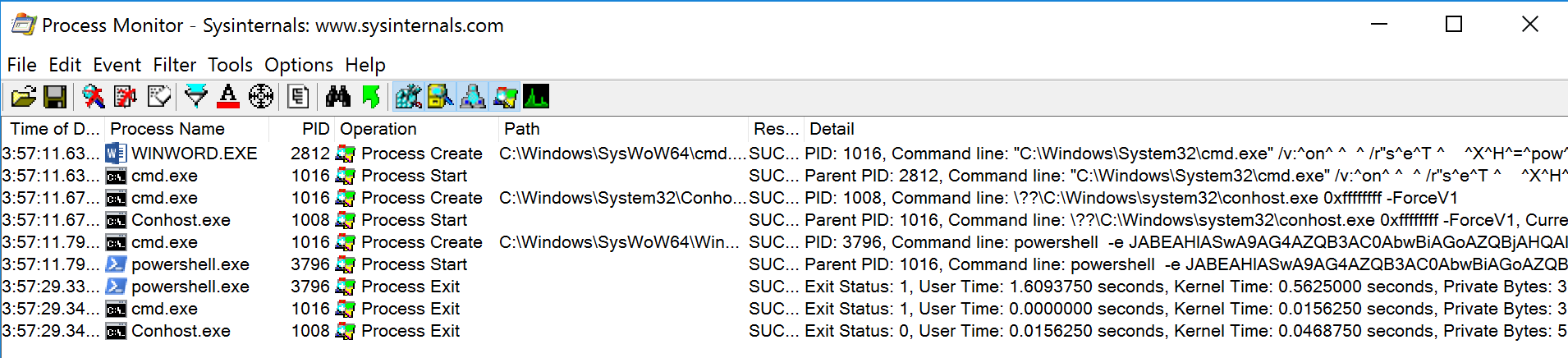This screenshot has width=1568, height=358.
Task: Toggle Show Network Activity button
Action: (472, 97)
